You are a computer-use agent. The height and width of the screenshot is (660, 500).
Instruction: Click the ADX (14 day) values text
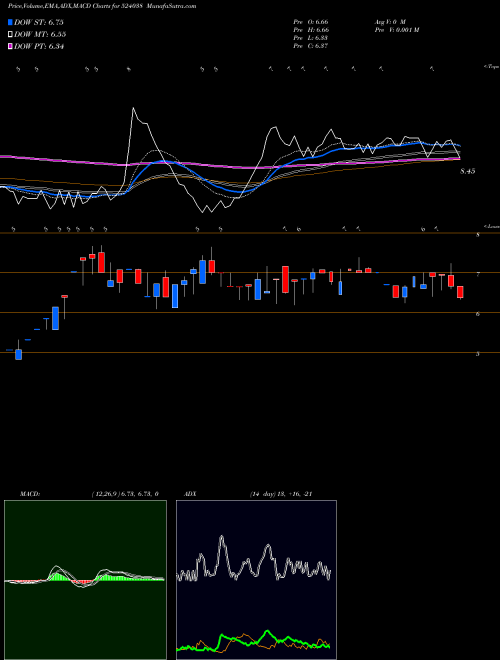click(281, 494)
